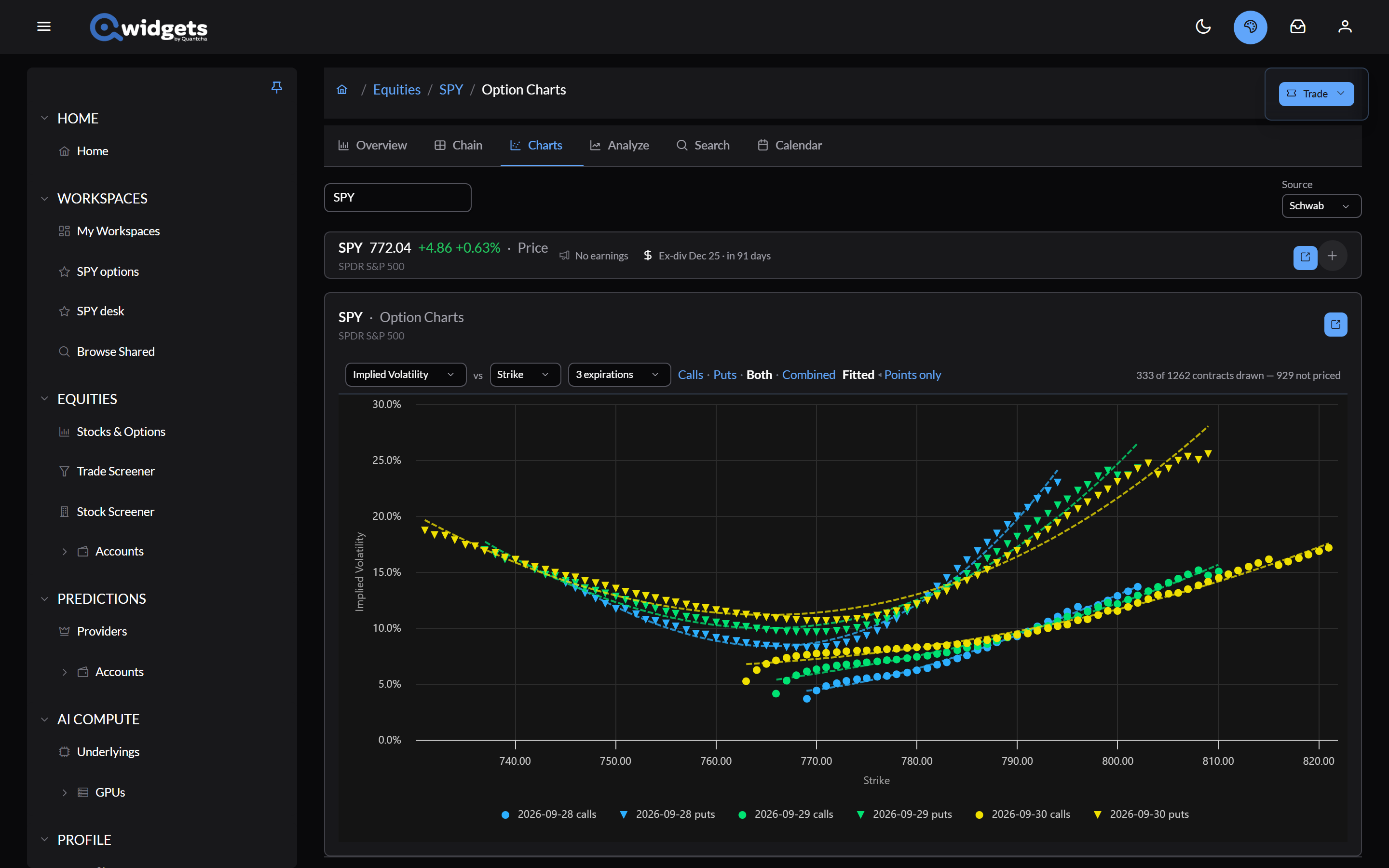Viewport: 1389px width, 868px height.
Task: Open the 3 expirations dropdown
Action: 619,375
